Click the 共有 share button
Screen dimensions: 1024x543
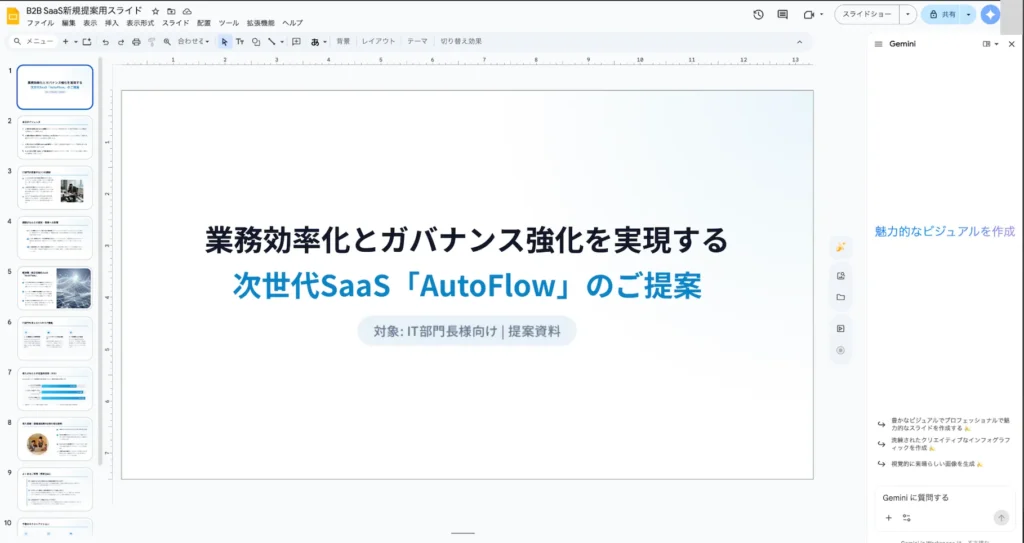coord(942,15)
